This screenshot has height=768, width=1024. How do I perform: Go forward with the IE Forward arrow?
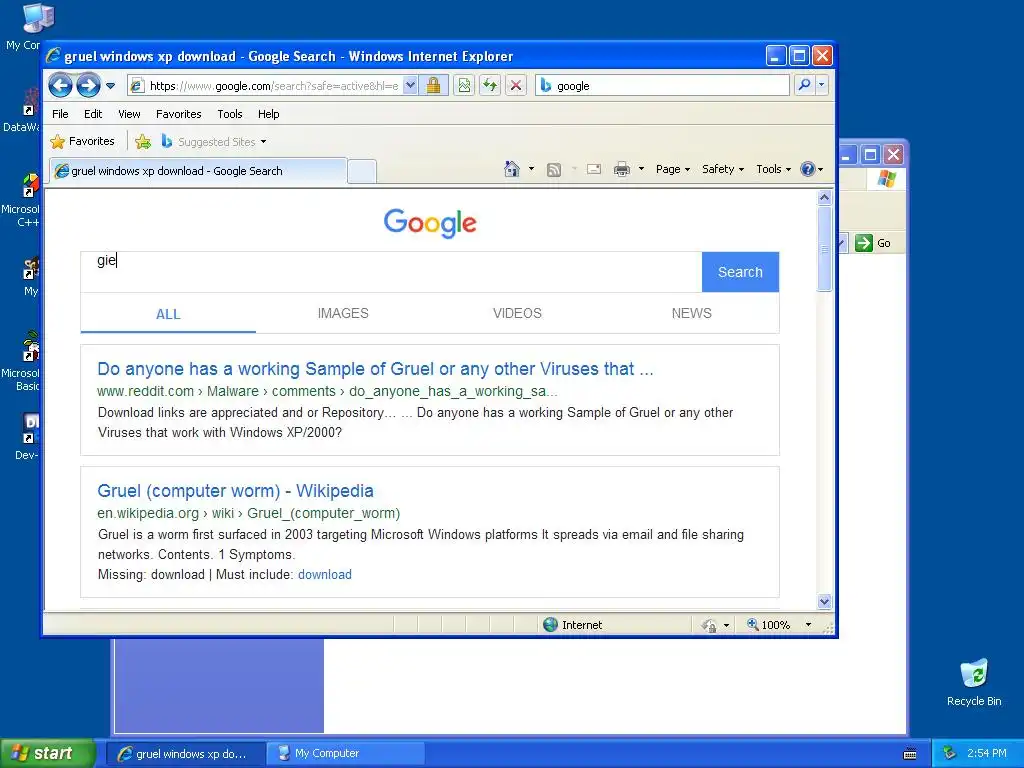tap(88, 85)
